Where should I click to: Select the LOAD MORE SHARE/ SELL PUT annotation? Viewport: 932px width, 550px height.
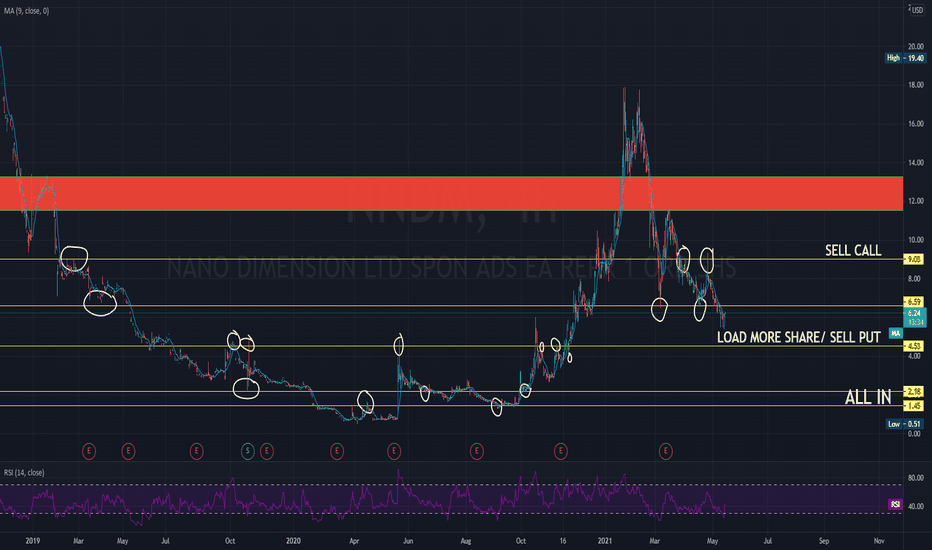pyautogui.click(x=798, y=337)
